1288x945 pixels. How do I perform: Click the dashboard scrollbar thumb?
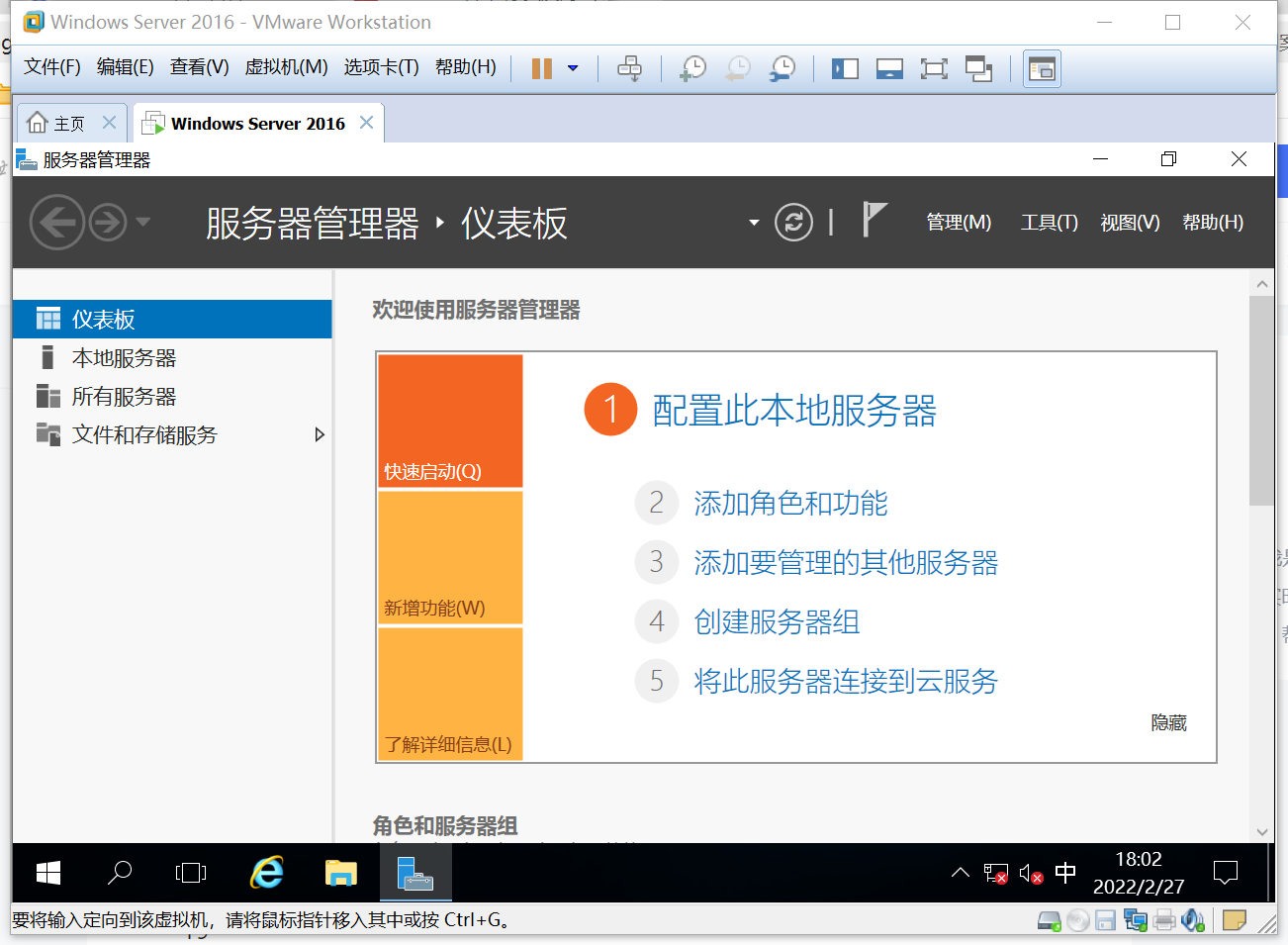coord(1261,401)
